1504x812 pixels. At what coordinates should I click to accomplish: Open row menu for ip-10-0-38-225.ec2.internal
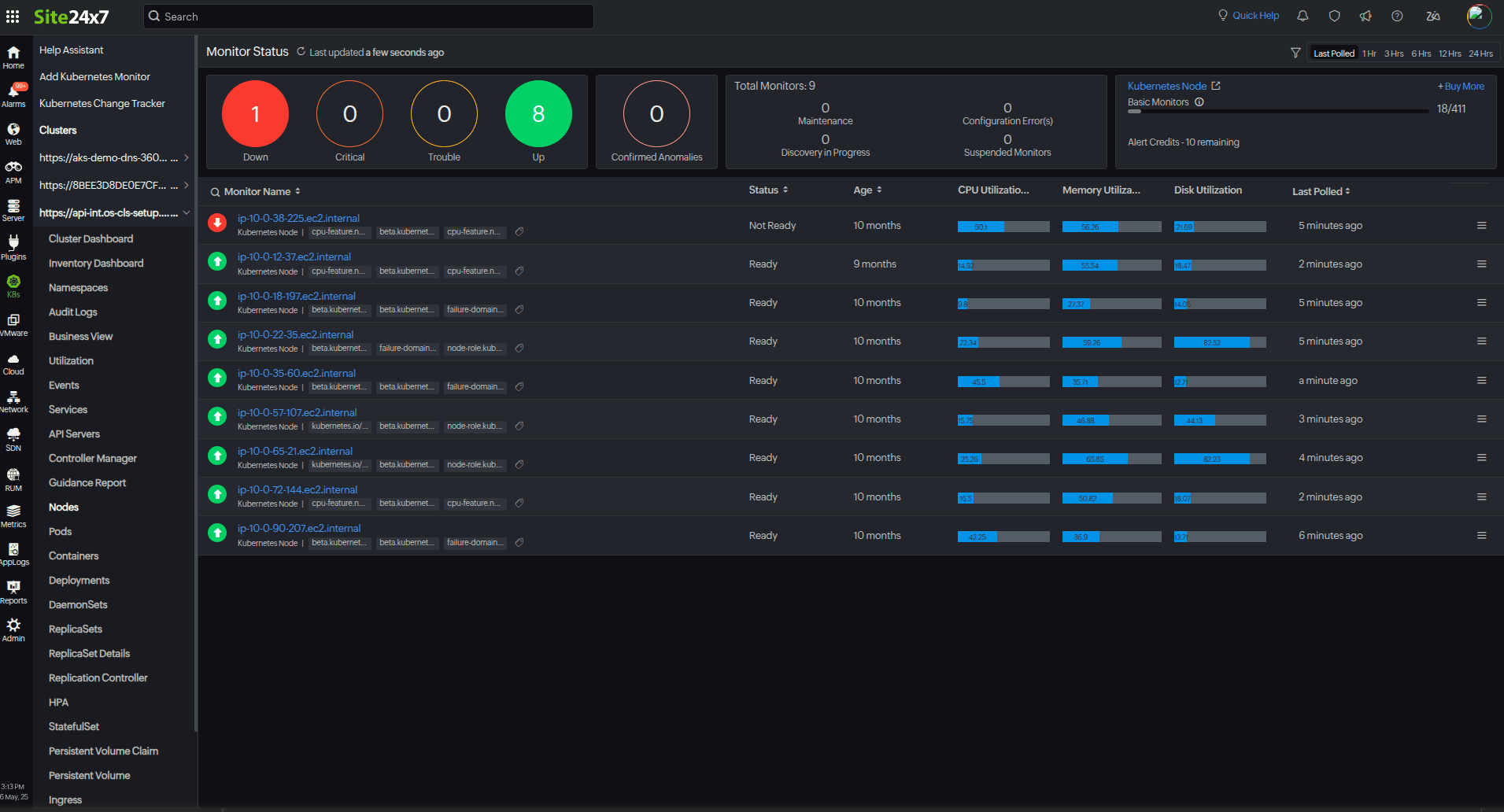(1482, 226)
